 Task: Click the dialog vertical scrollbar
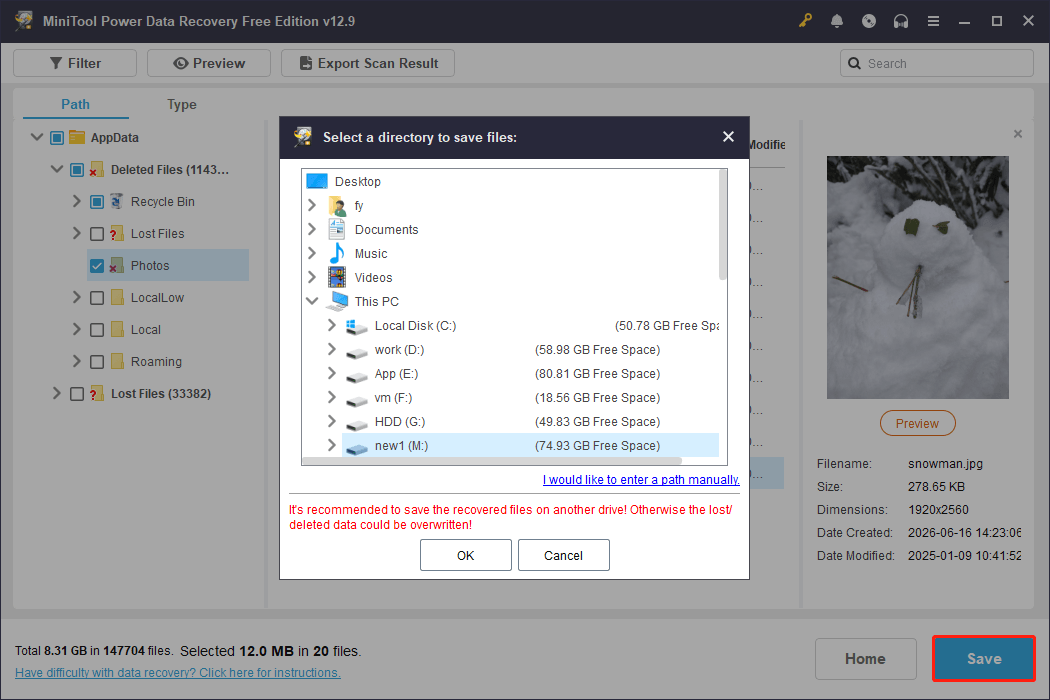click(723, 225)
